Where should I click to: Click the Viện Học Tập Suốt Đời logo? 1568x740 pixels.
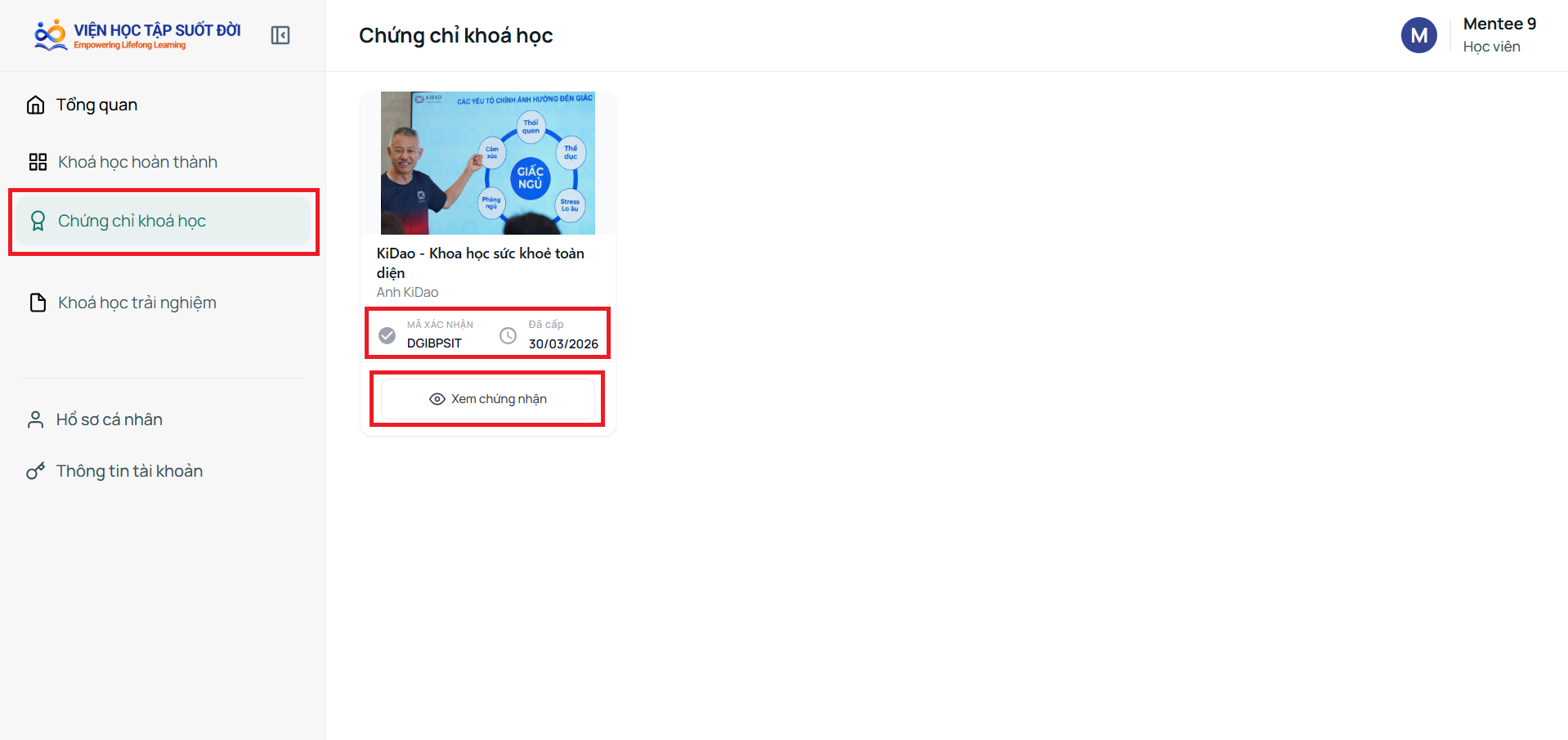click(137, 35)
